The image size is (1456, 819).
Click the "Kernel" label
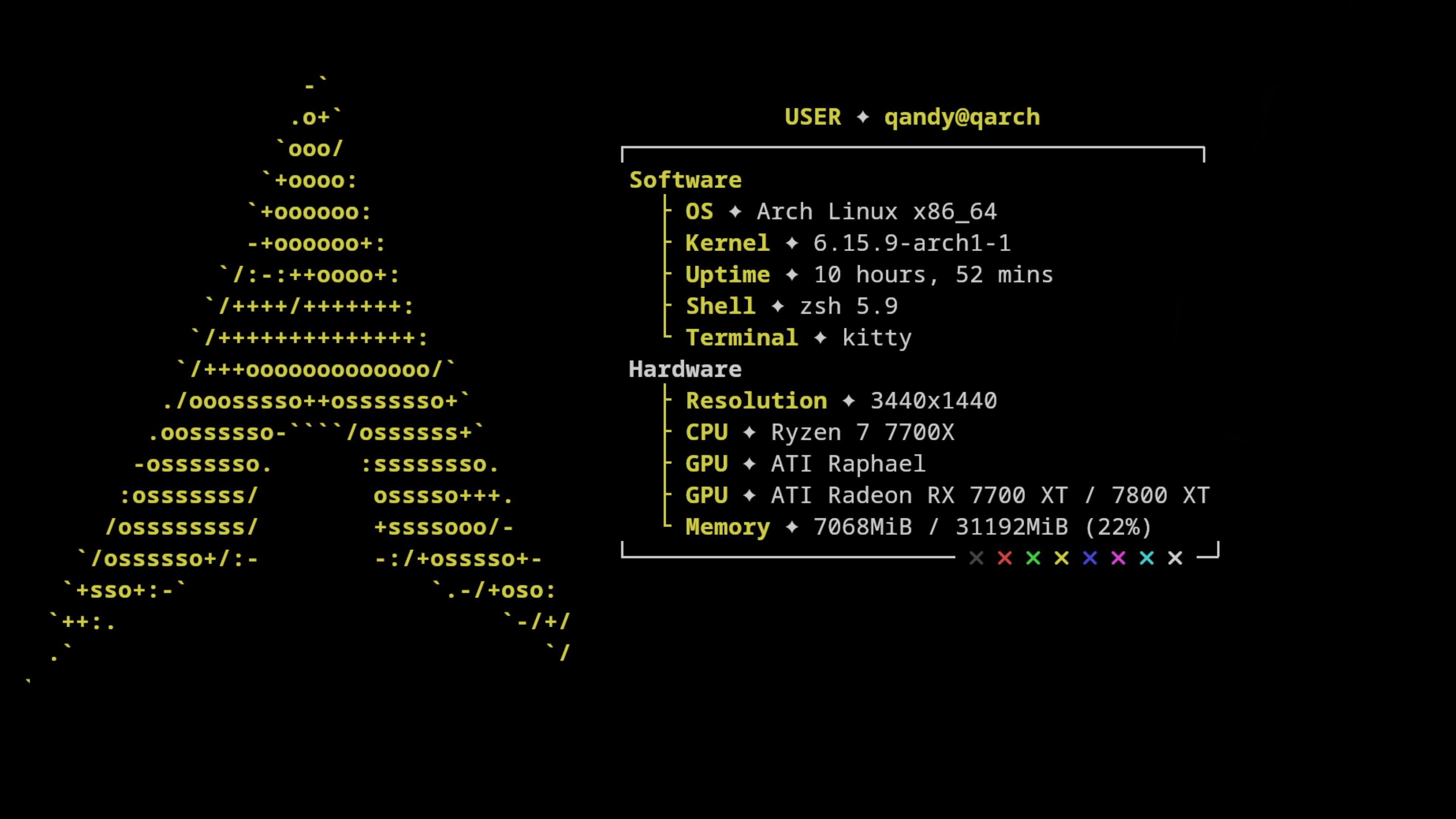pyautogui.click(x=728, y=243)
